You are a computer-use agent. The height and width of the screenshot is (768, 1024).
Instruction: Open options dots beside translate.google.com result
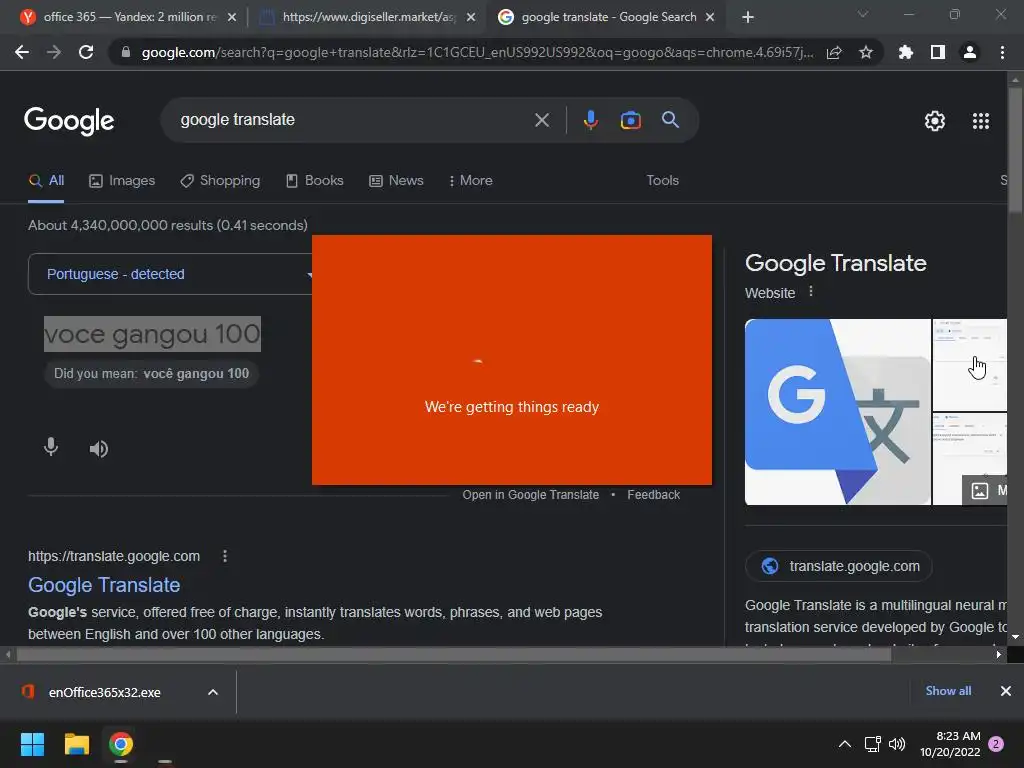click(x=225, y=556)
